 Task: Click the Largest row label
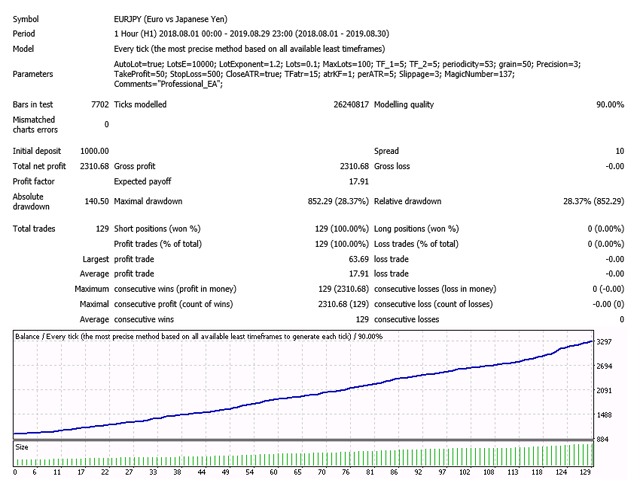[96, 259]
